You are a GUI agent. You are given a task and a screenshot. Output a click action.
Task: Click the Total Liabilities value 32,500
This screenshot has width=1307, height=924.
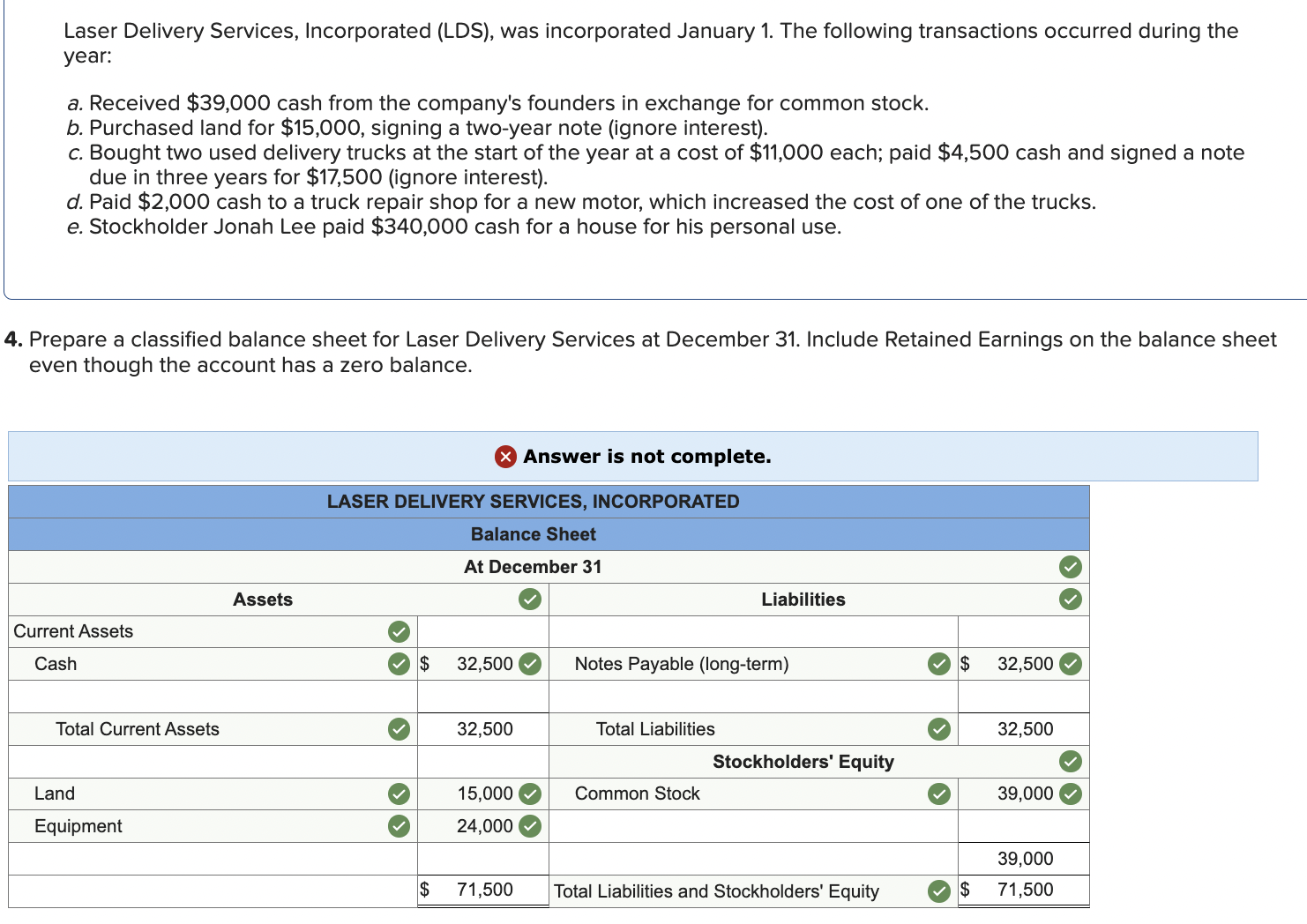[1025, 729]
